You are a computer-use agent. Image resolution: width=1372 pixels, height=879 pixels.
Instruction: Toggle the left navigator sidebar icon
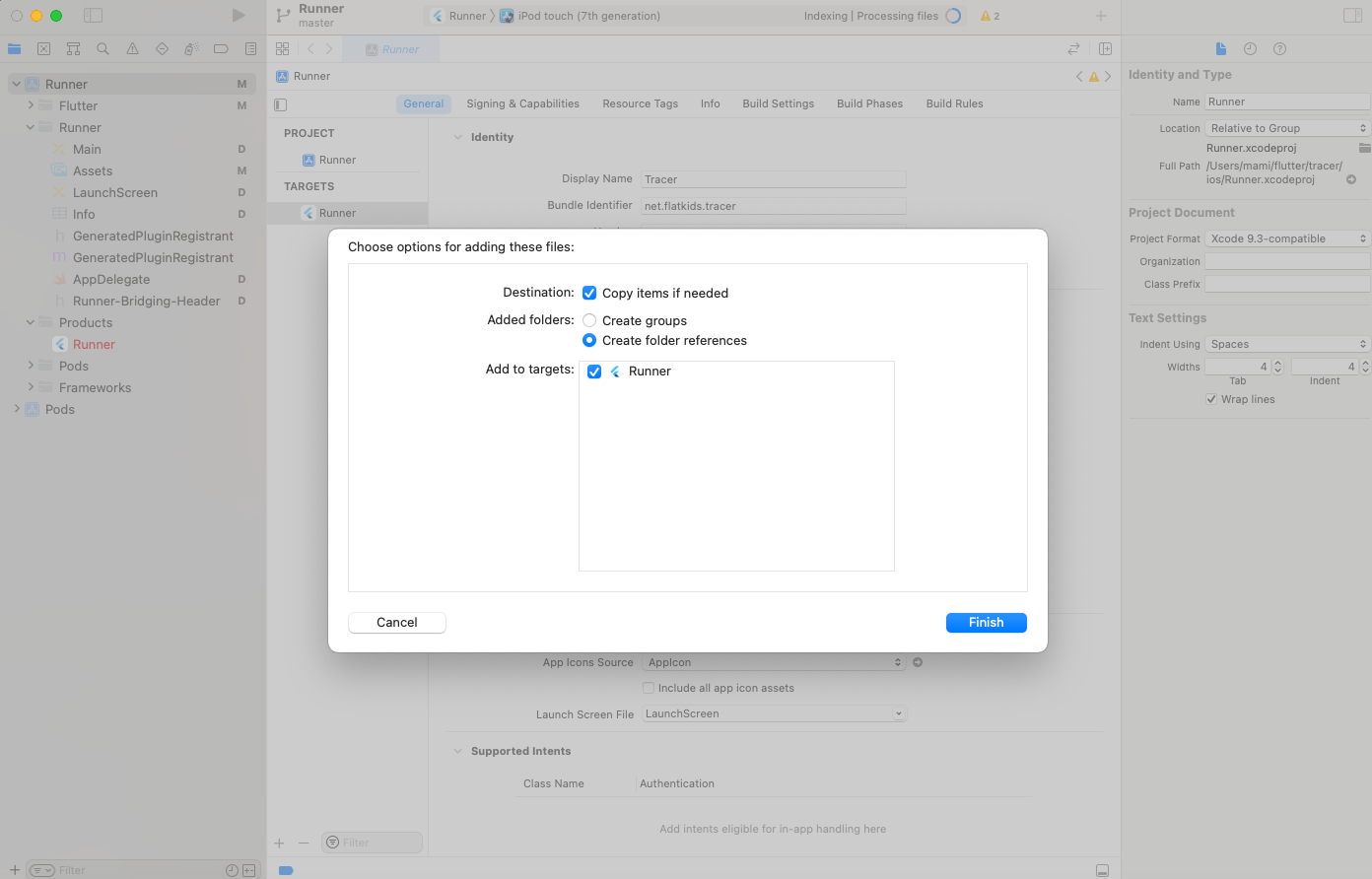pos(93,16)
